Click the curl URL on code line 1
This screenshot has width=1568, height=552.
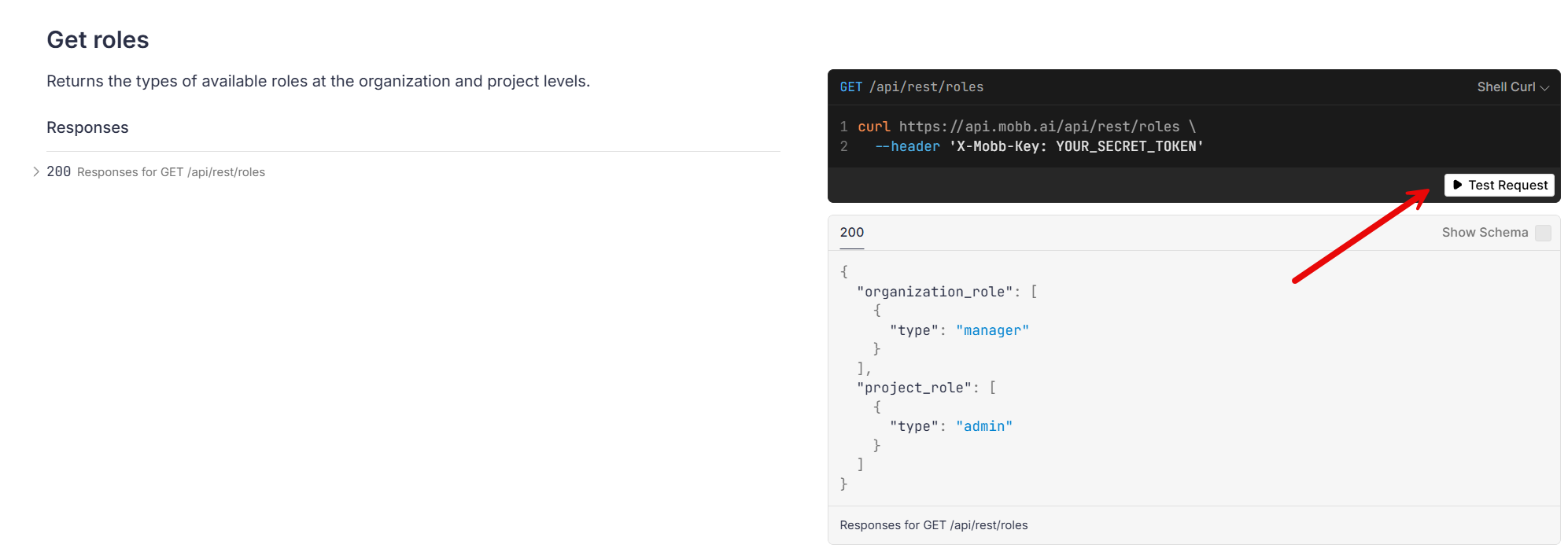point(1039,127)
